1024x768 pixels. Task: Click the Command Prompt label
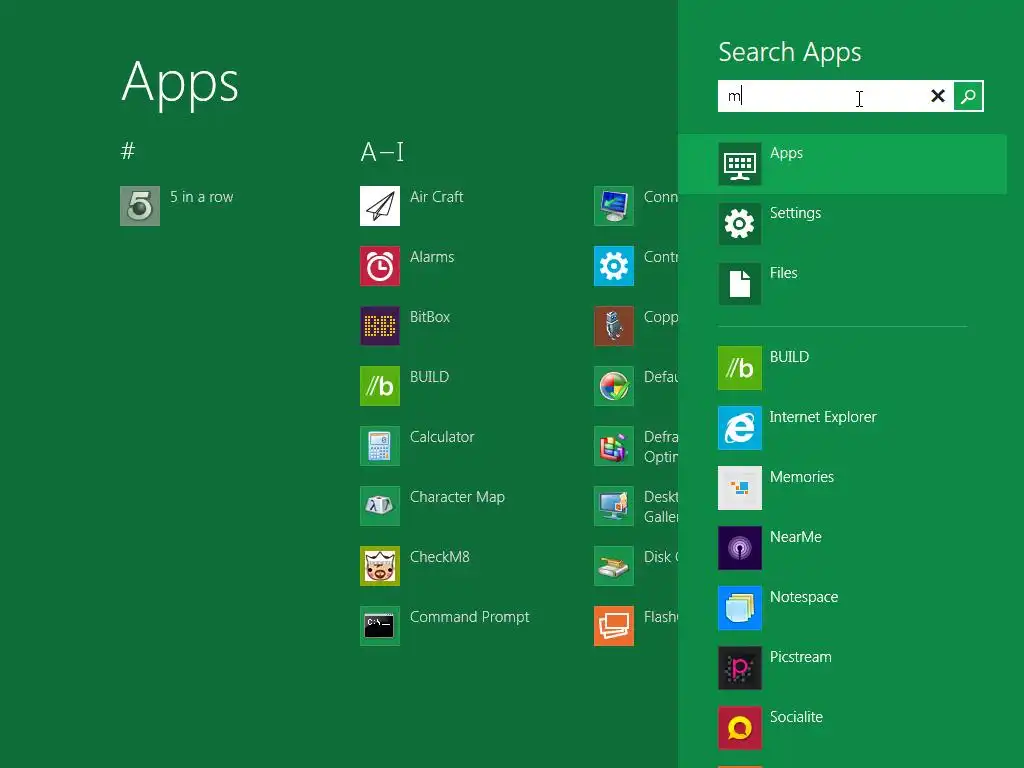coord(470,617)
